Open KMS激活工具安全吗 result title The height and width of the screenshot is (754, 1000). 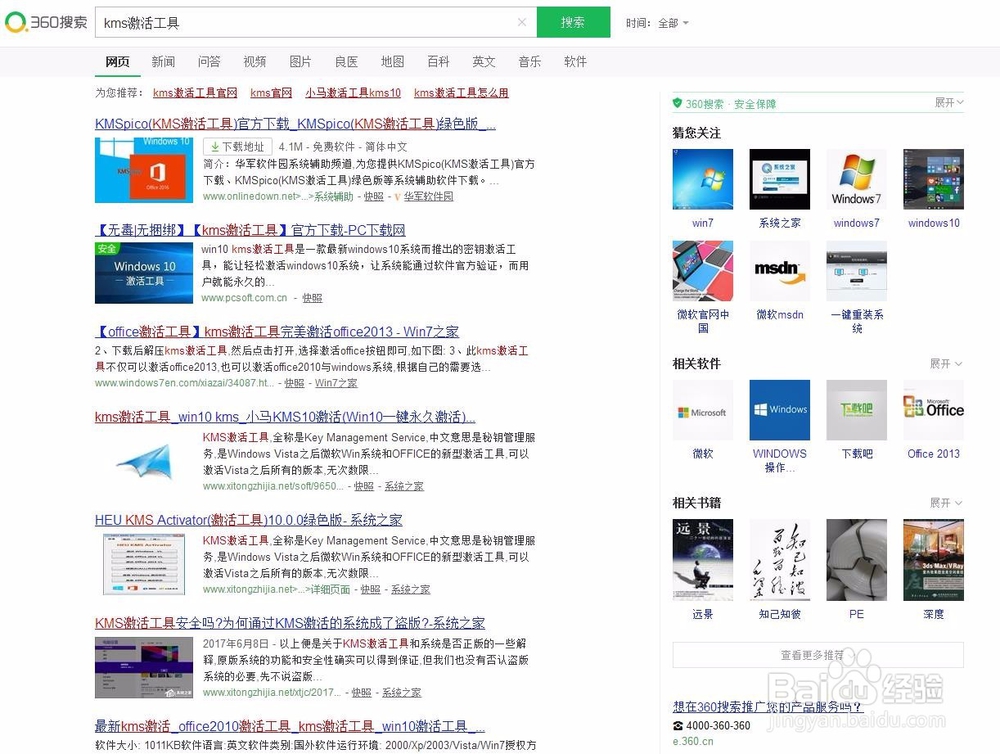[290, 623]
